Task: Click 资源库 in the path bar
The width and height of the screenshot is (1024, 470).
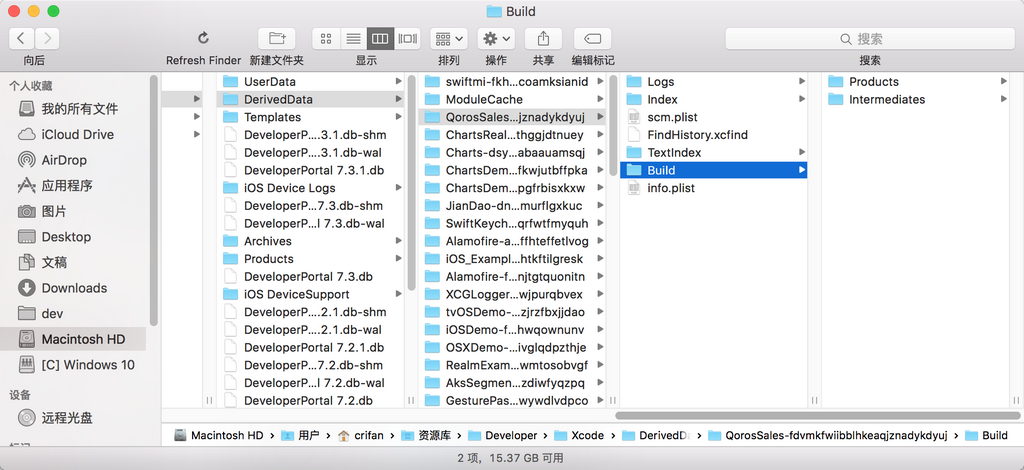Action: pos(426,435)
